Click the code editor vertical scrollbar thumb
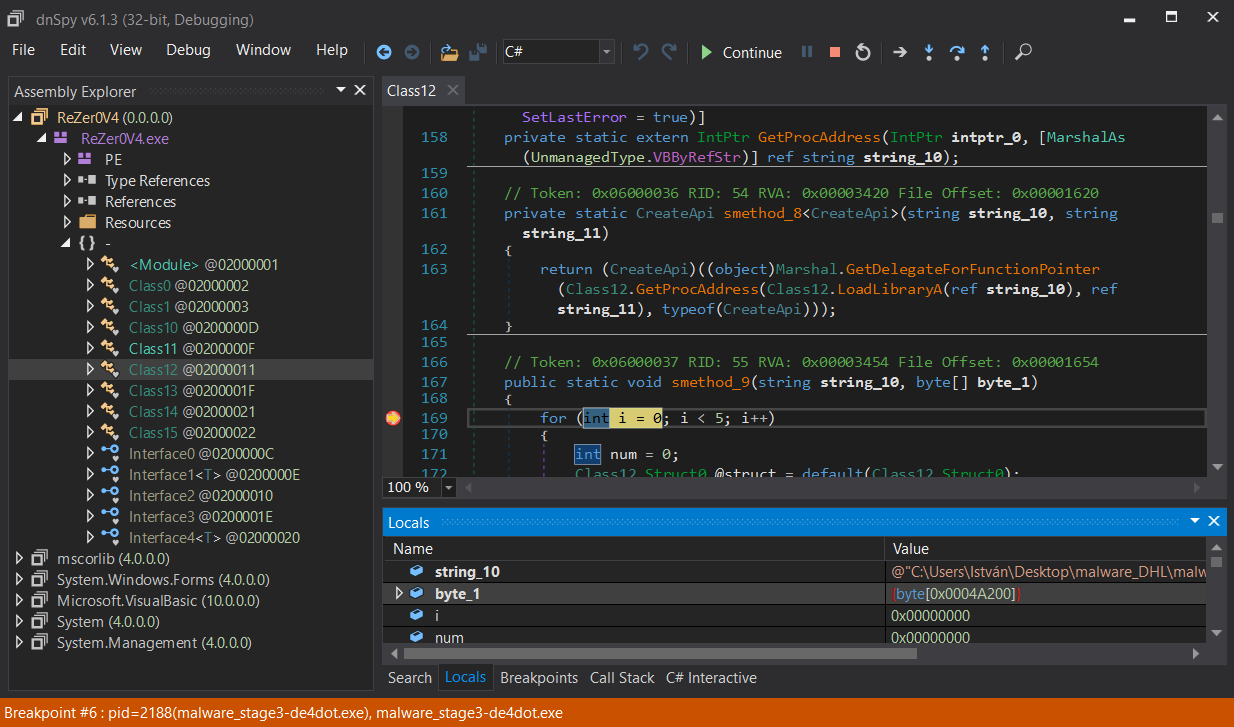 point(1217,218)
